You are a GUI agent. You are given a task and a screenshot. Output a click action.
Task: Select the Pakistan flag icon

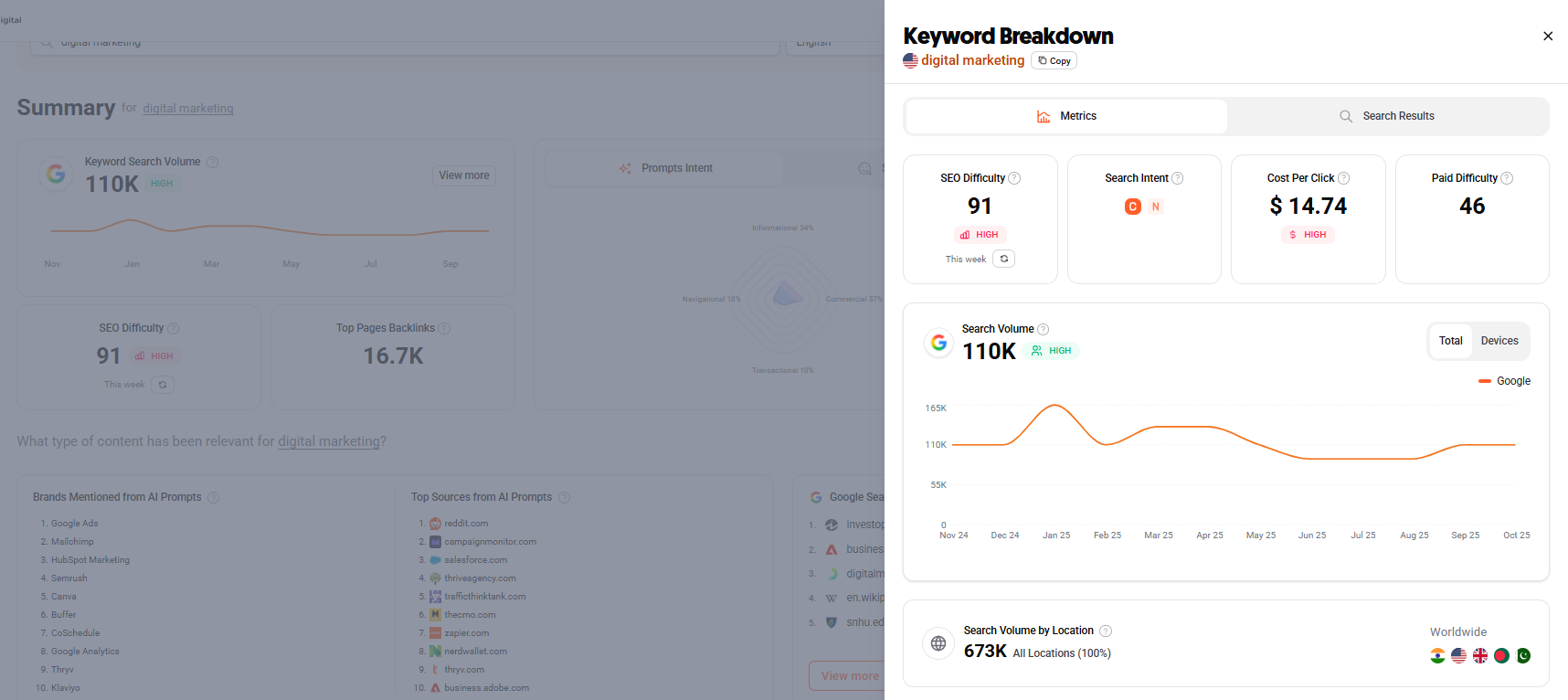tap(1523, 655)
